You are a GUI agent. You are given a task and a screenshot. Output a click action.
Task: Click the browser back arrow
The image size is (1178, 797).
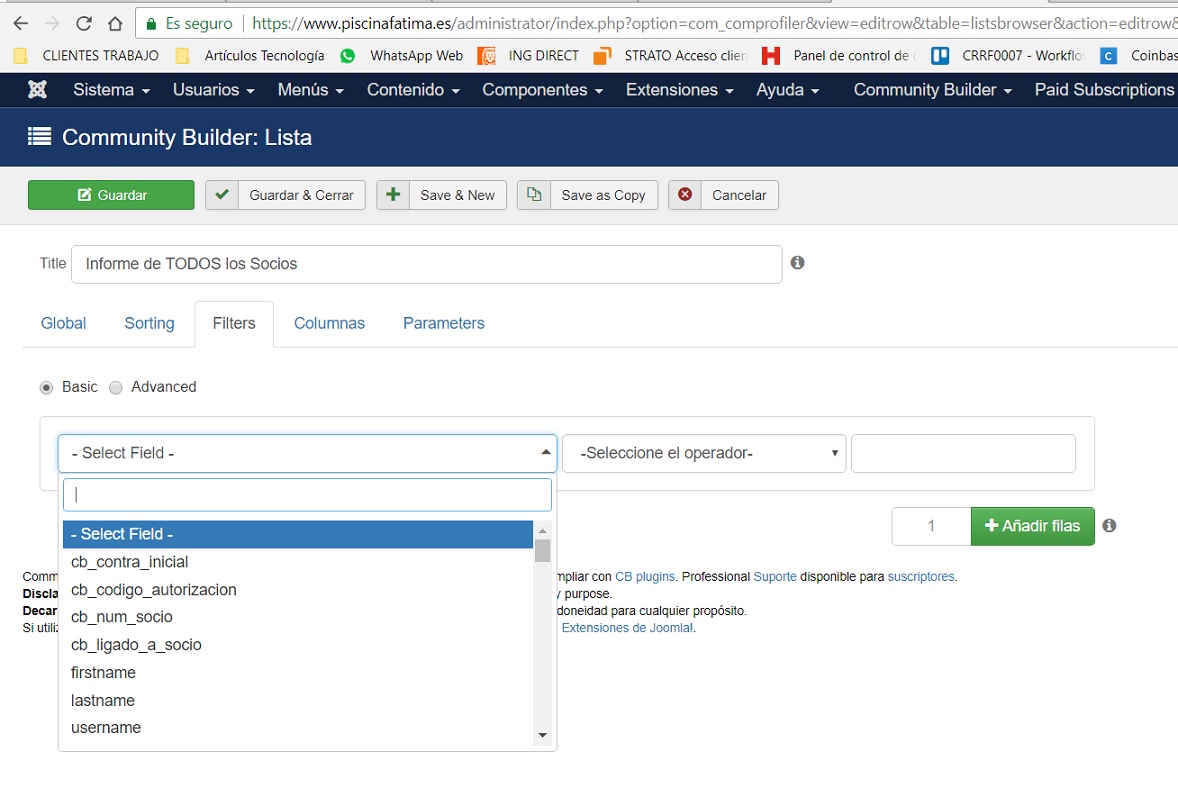(x=20, y=23)
